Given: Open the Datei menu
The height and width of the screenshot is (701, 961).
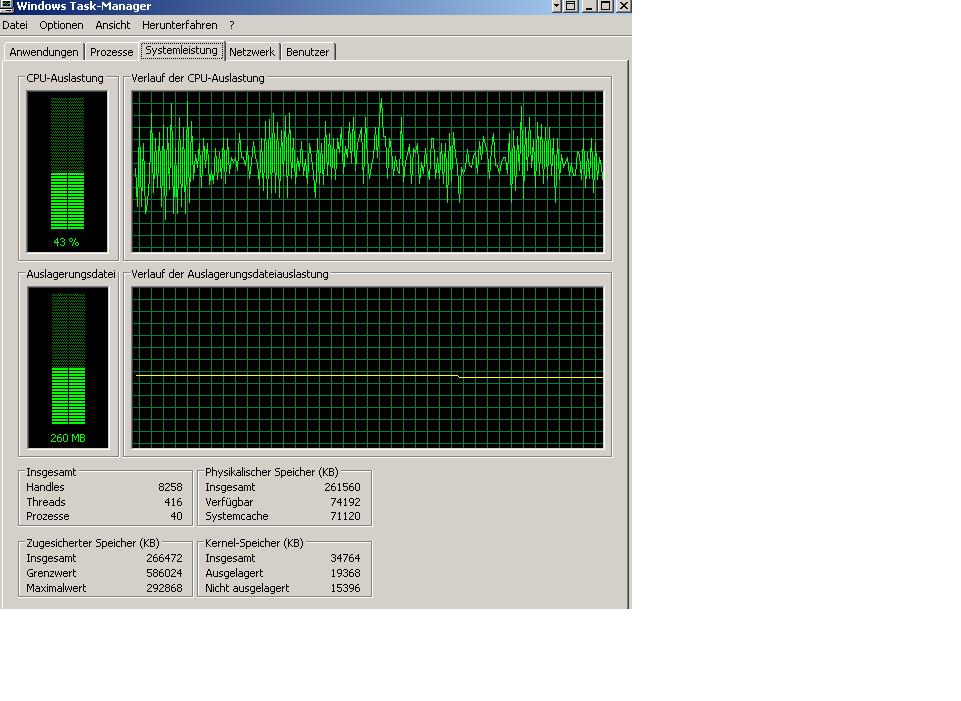Looking at the screenshot, I should (x=15, y=25).
